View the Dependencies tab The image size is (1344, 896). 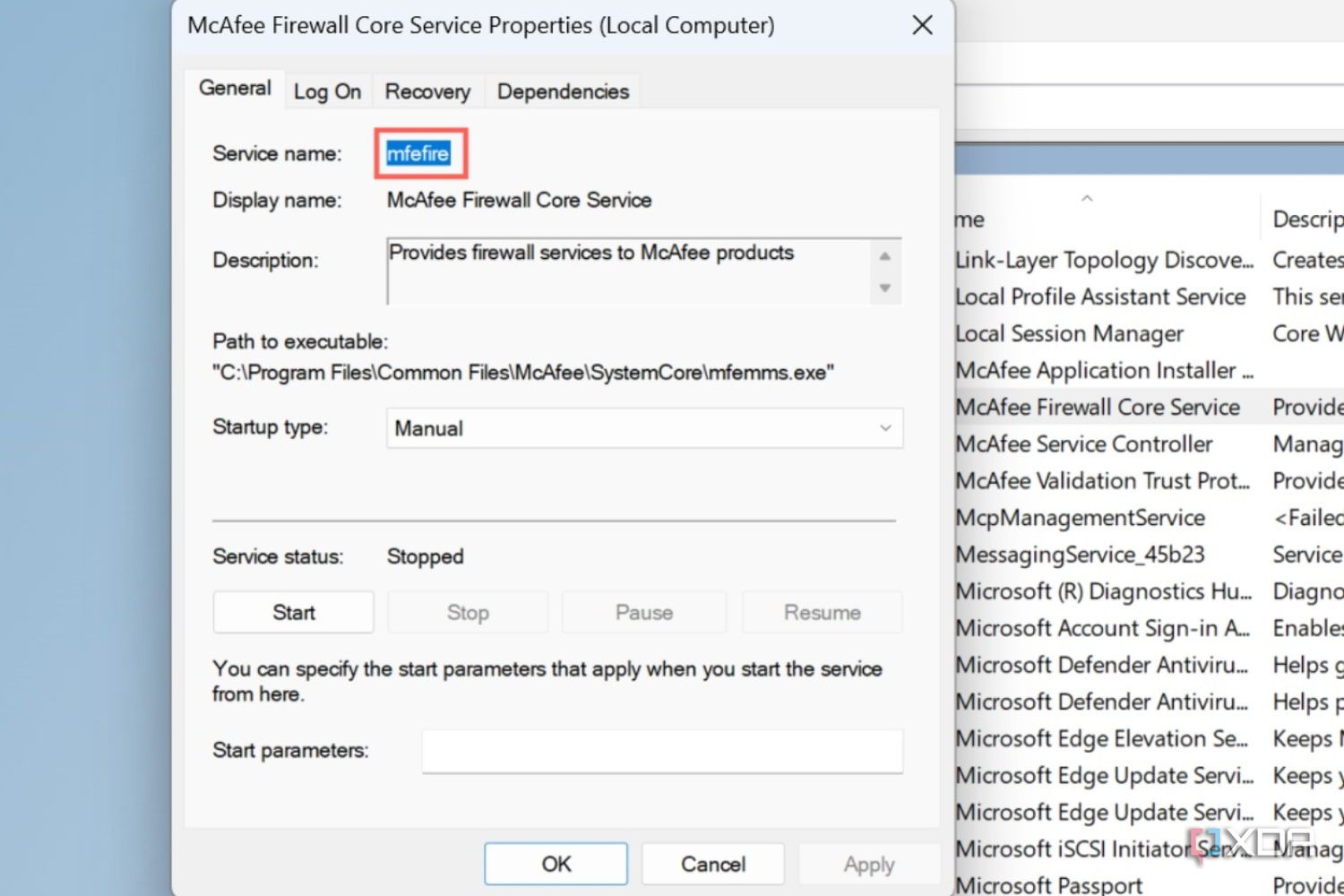tap(562, 90)
